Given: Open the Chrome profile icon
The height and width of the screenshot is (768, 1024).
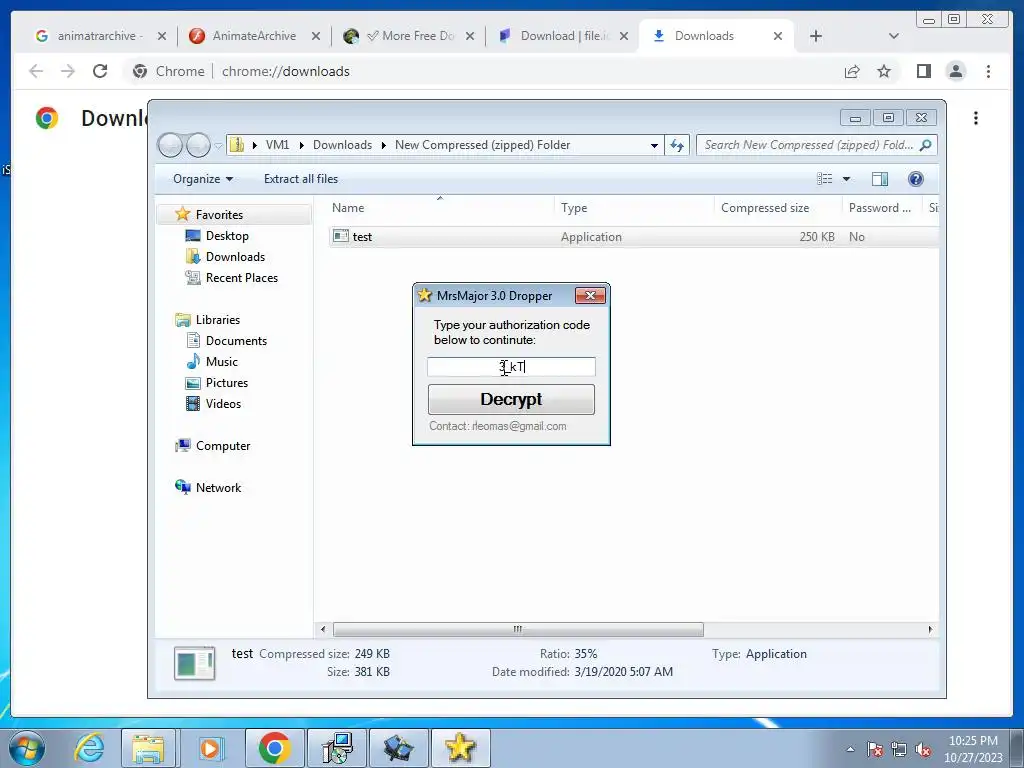Looking at the screenshot, I should pyautogui.click(x=956, y=71).
